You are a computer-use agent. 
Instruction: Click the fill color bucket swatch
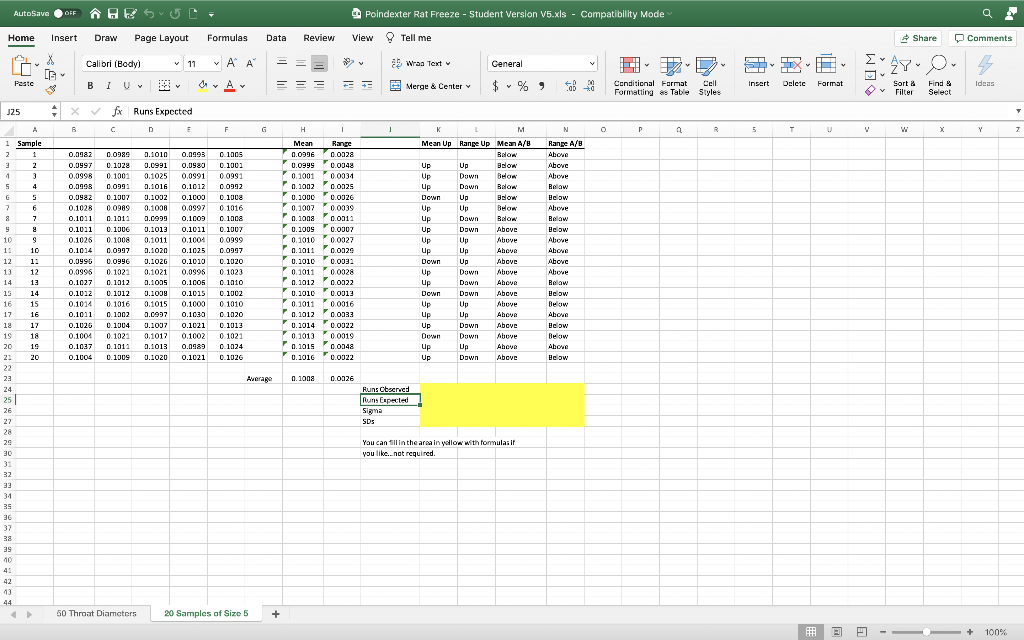[x=202, y=86]
